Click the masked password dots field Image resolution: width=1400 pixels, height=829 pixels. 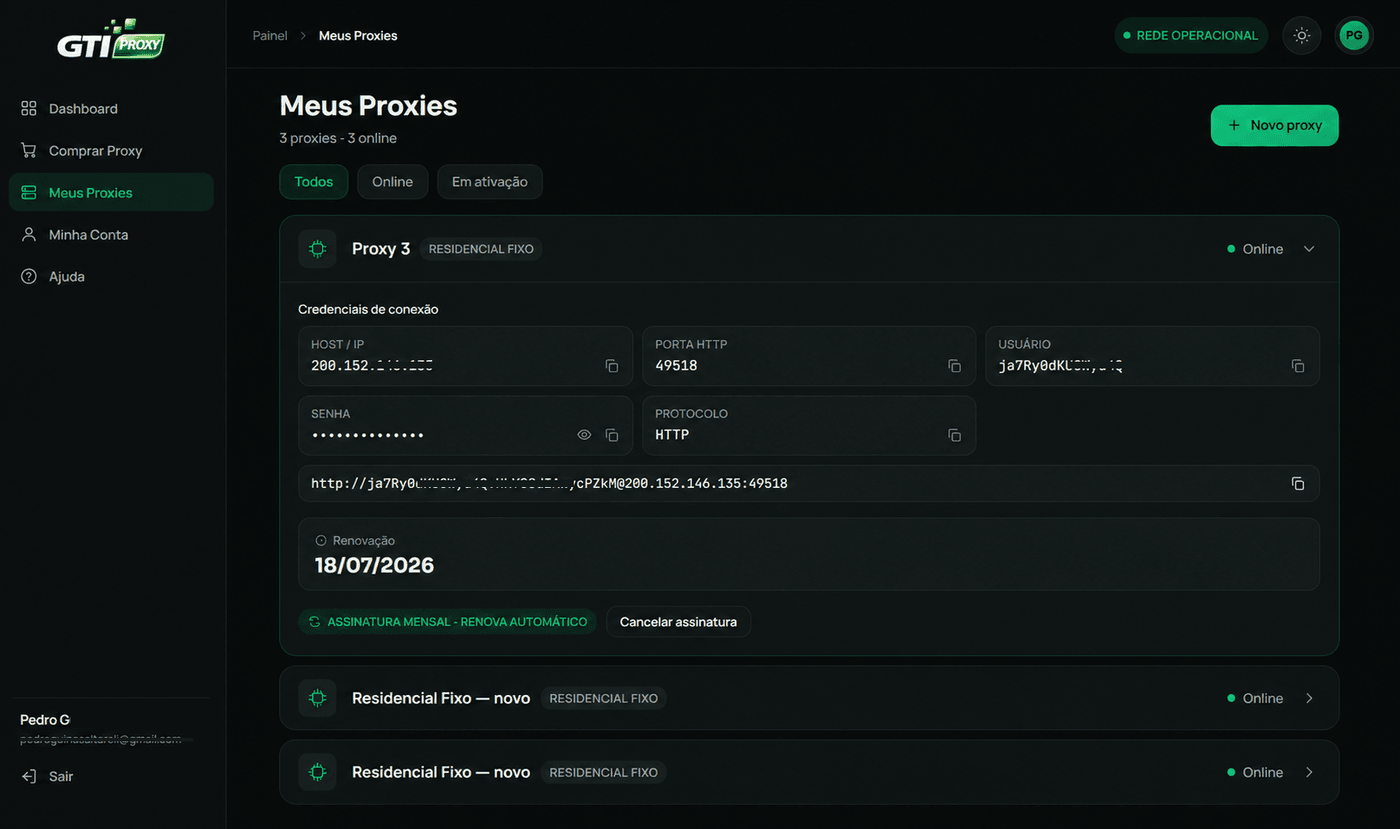368,435
